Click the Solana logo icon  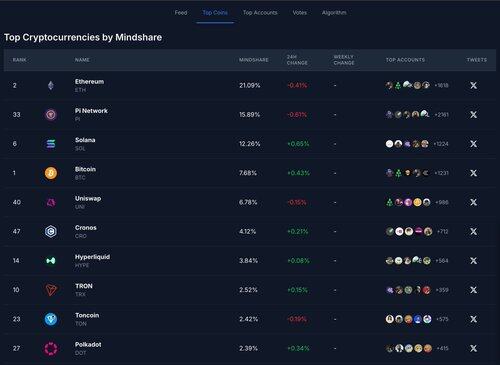pyautogui.click(x=51, y=144)
